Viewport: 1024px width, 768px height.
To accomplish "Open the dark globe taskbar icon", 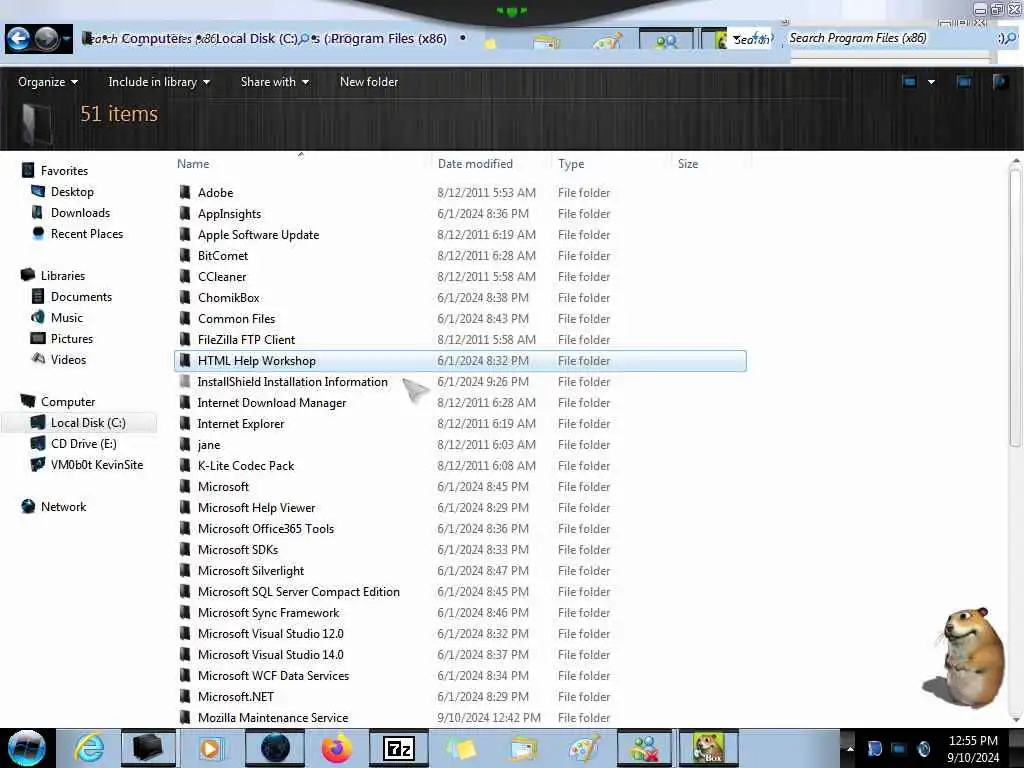I will (275, 748).
